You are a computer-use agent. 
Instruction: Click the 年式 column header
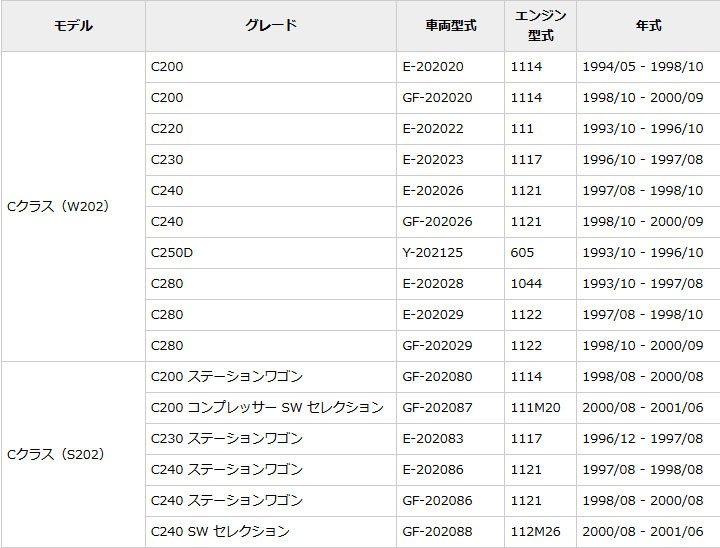648,26
